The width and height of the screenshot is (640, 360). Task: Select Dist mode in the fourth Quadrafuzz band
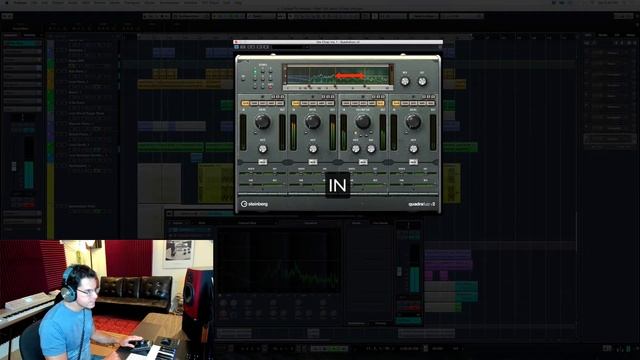[413, 104]
